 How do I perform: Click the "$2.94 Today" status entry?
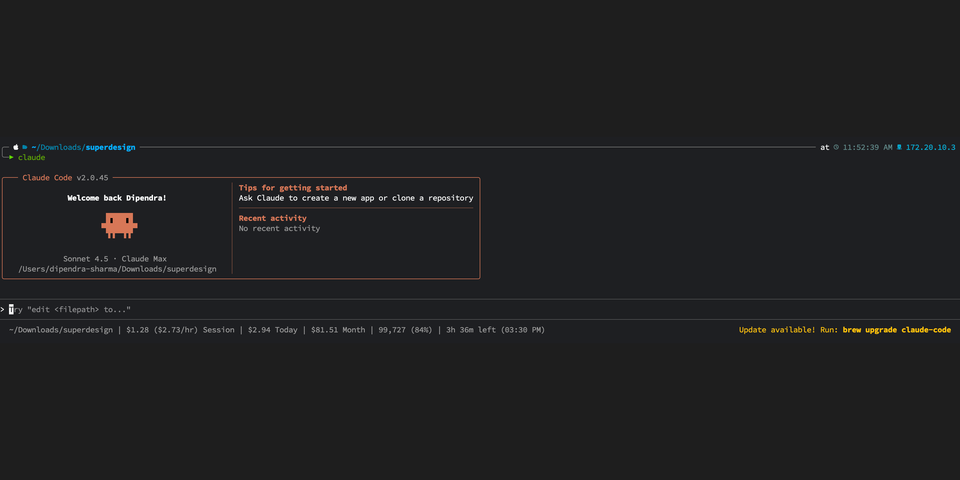[x=273, y=330]
